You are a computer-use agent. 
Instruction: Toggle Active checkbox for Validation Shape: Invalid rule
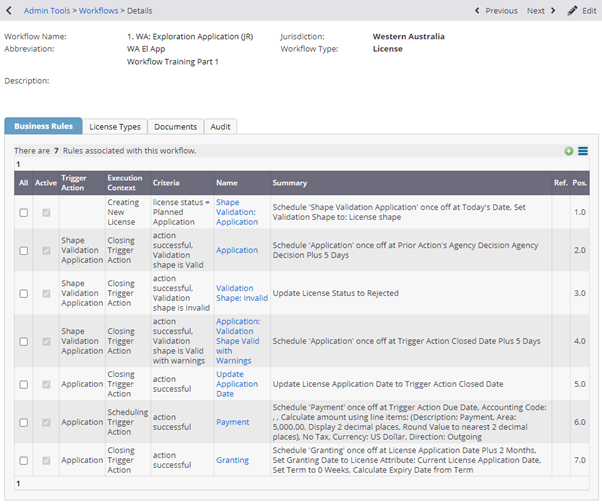(46, 293)
